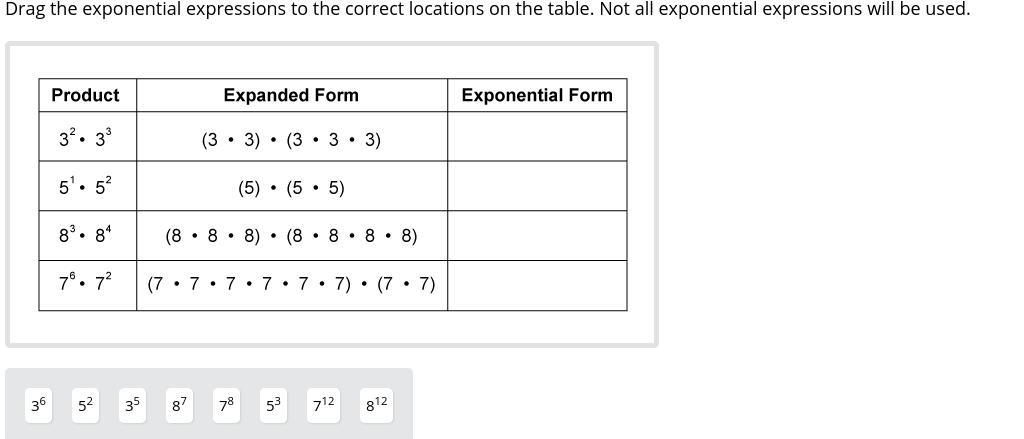The height and width of the screenshot is (439, 1024).
Task: Select the 3 to the 6th power tile
Action: 39,406
